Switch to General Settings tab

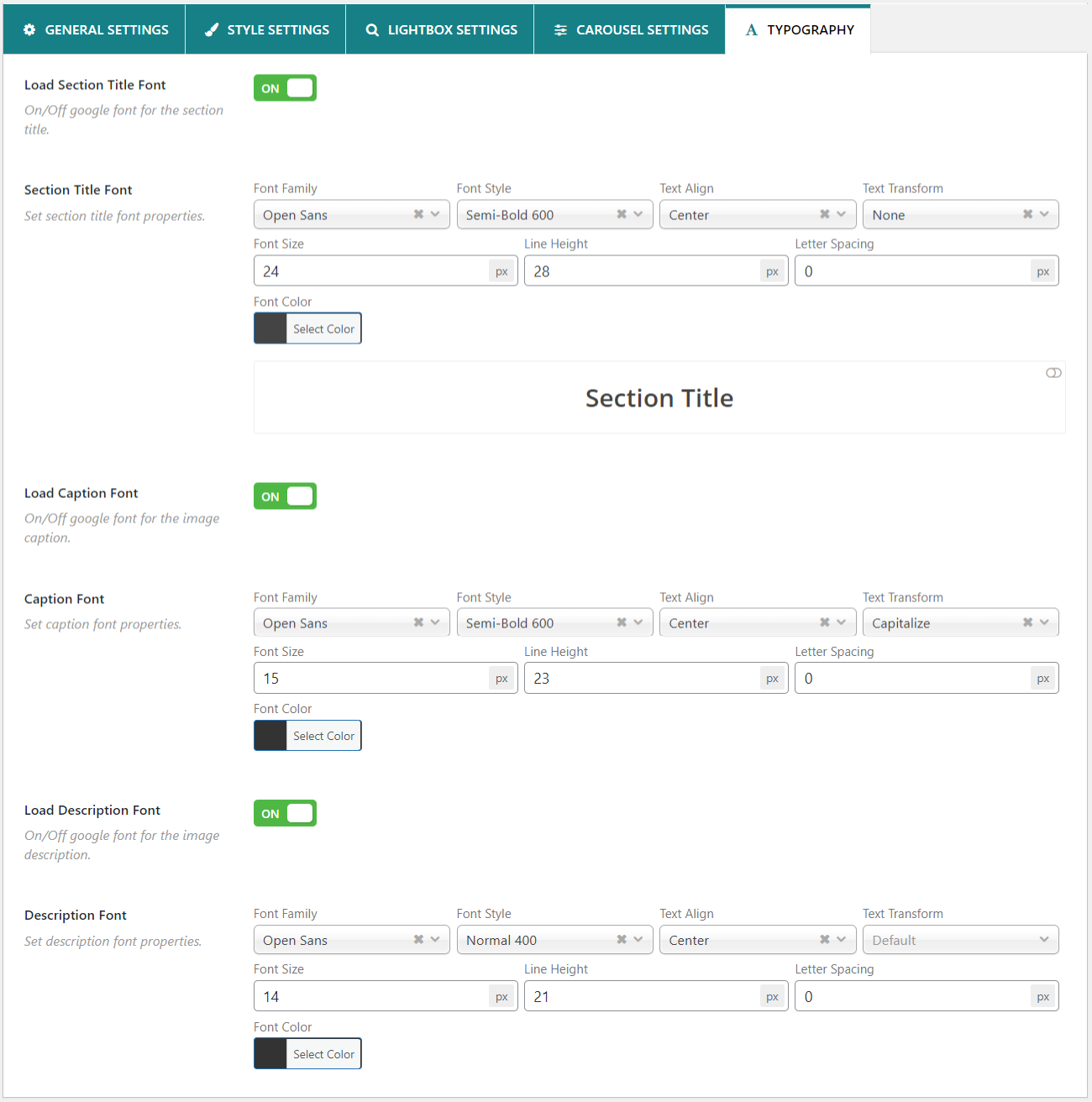[95, 29]
